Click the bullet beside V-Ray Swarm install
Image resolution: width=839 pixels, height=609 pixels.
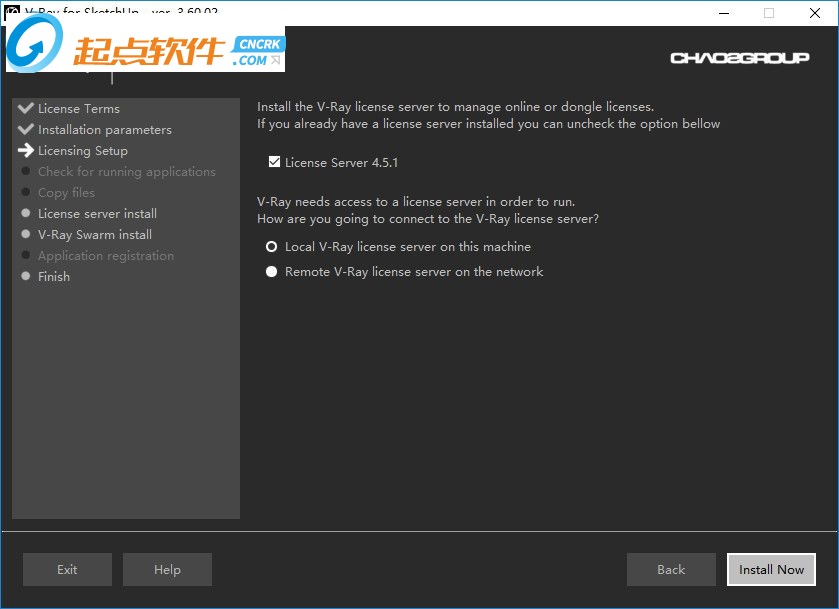click(x=25, y=234)
